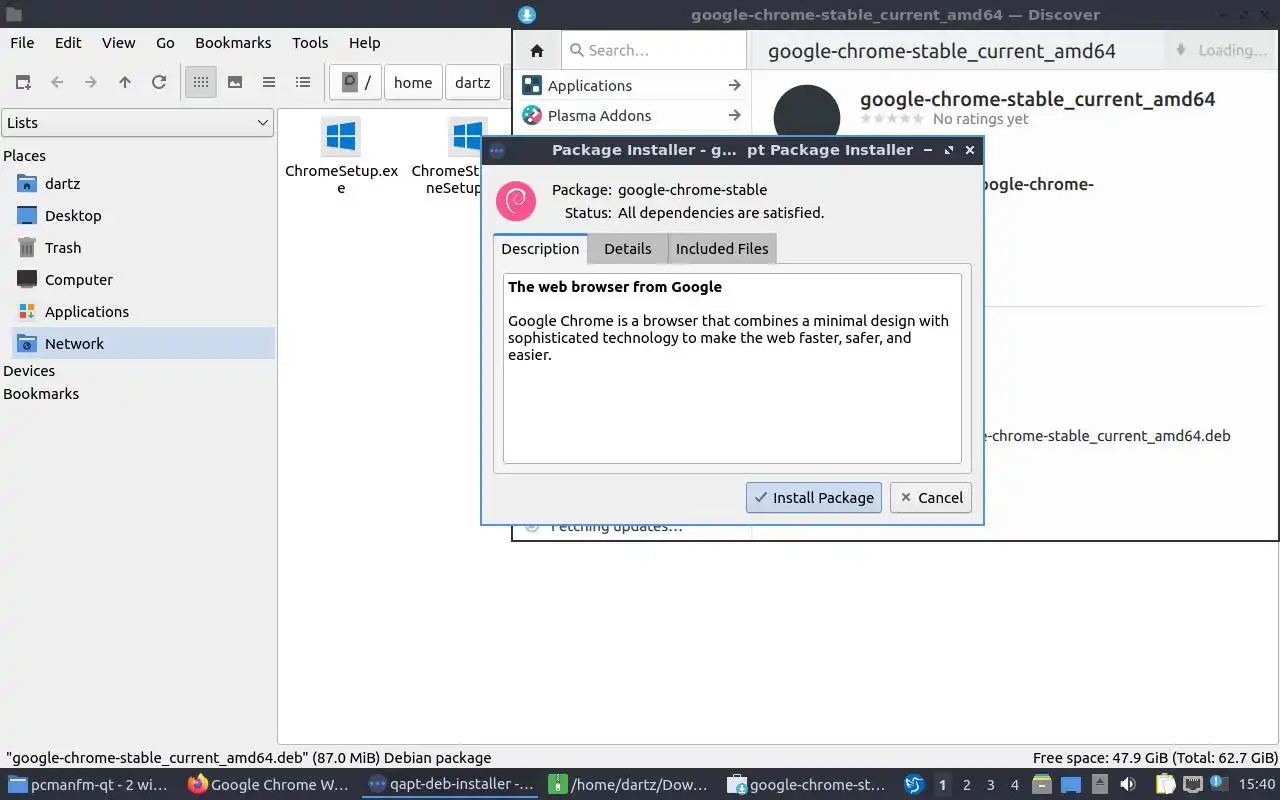1280x800 pixels.
Task: Click the Discover title bar download icon
Action: tap(527, 14)
